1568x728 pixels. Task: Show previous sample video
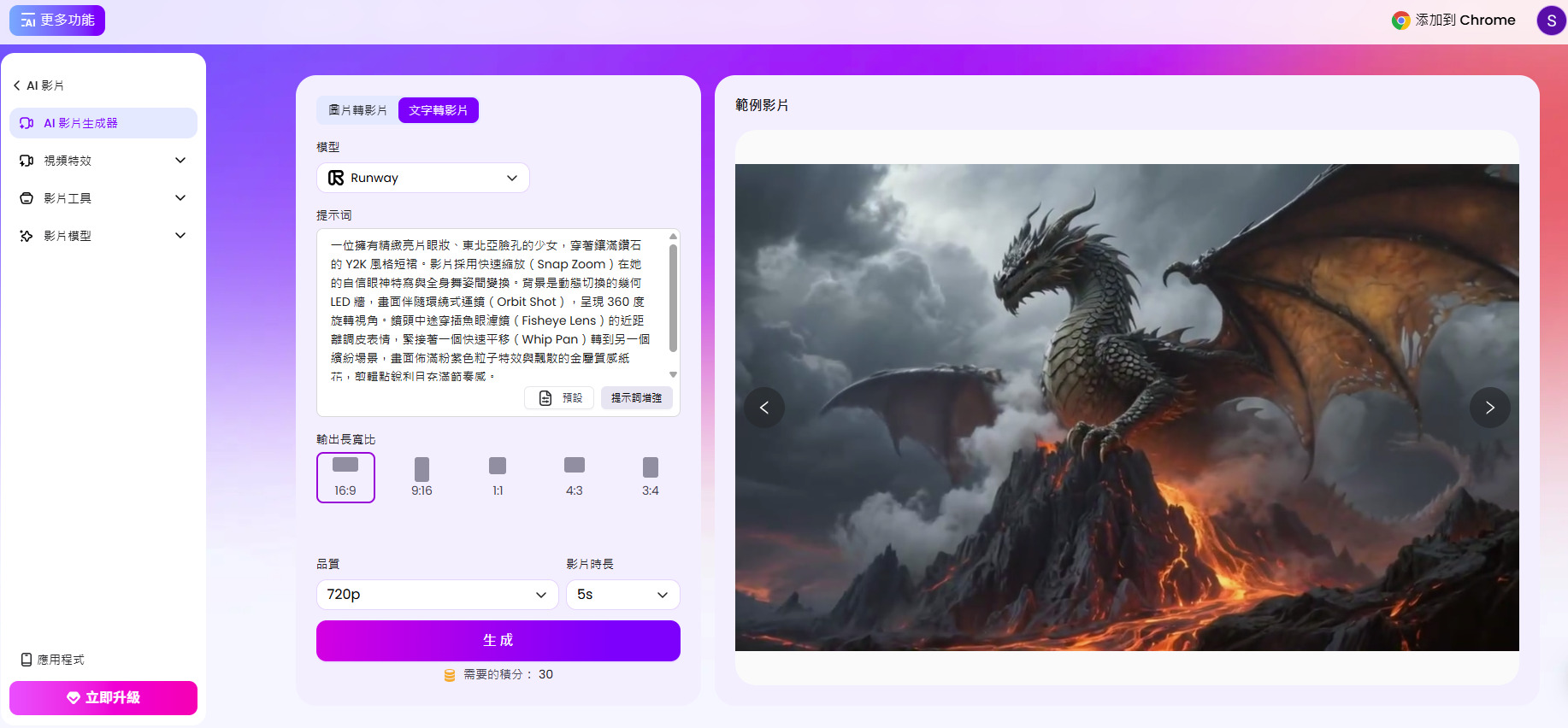pyautogui.click(x=764, y=408)
